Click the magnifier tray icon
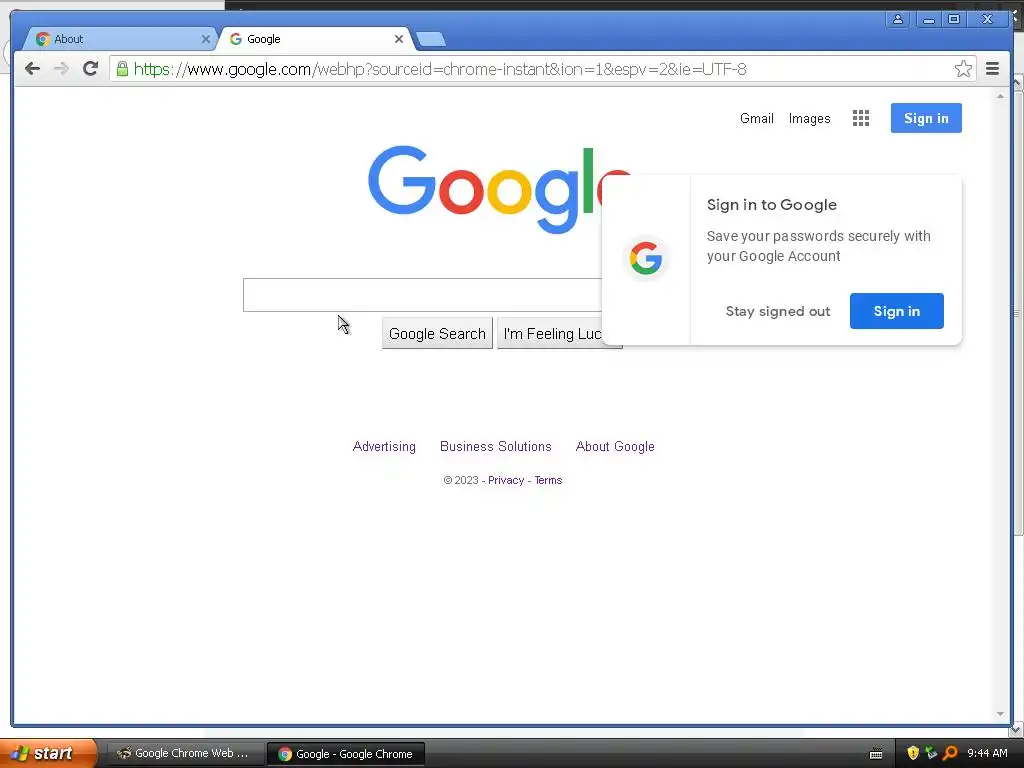 click(950, 753)
